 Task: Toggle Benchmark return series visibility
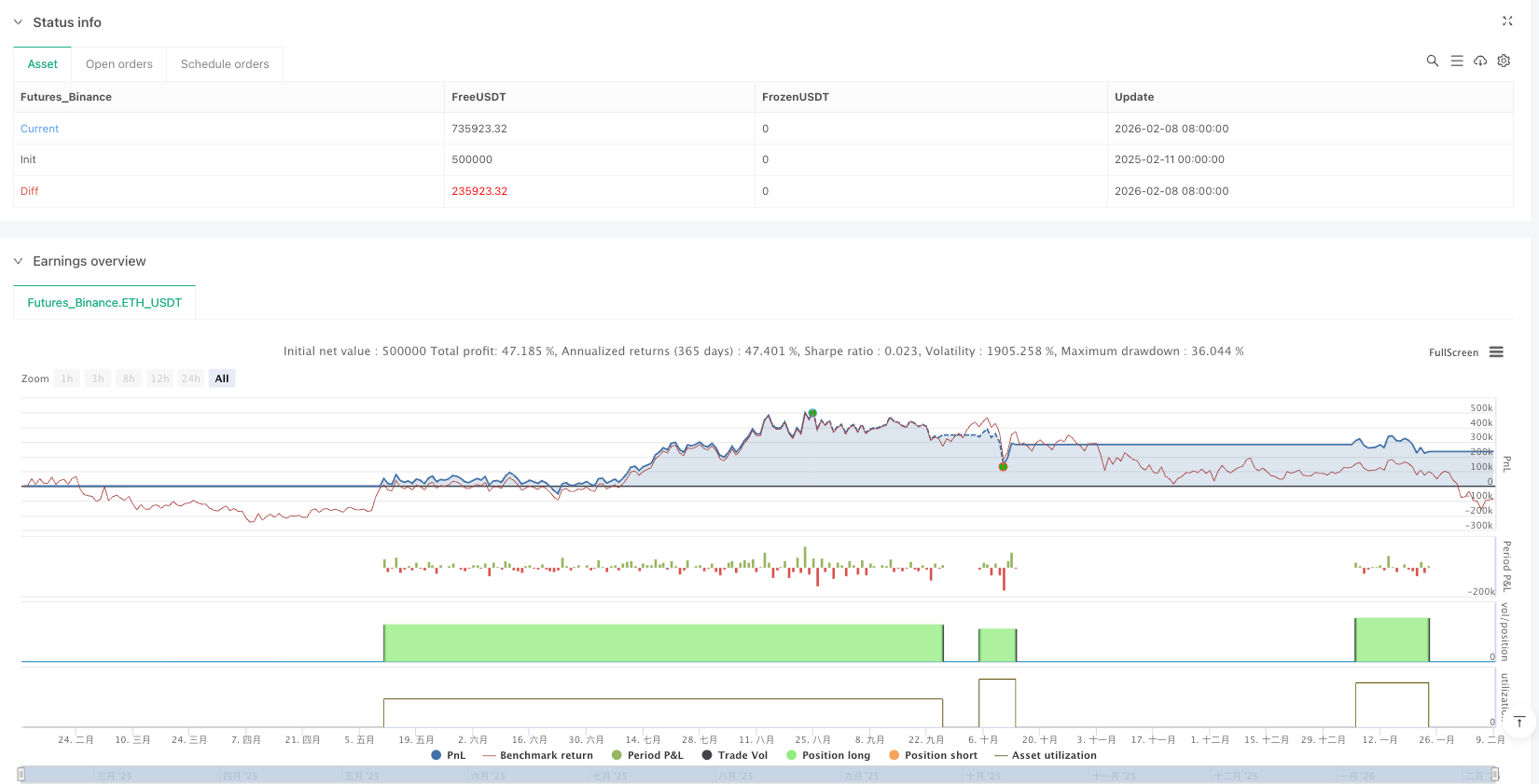pos(537,755)
